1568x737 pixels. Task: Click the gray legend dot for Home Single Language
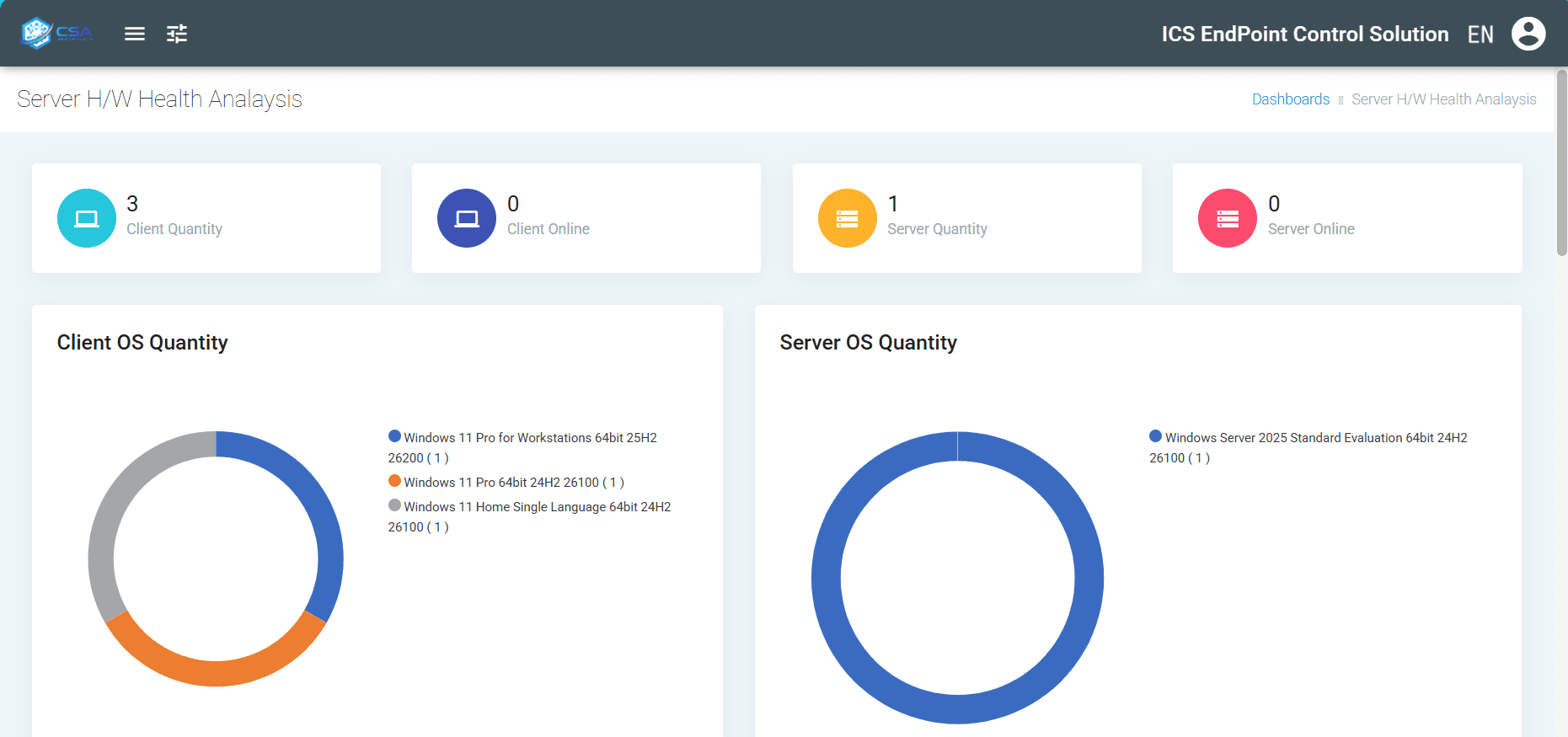point(394,505)
